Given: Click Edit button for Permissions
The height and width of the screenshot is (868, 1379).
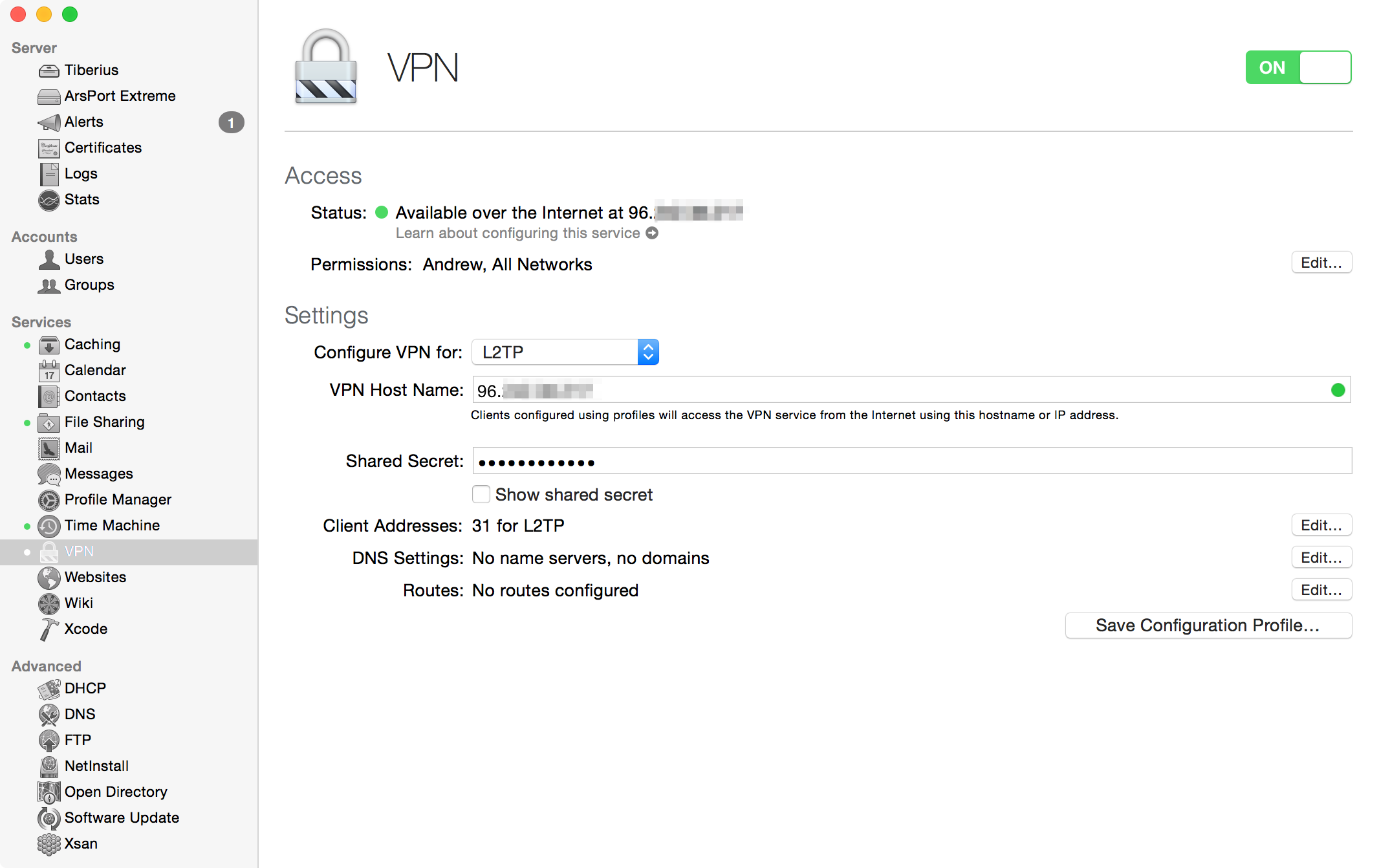Looking at the screenshot, I should coord(1322,262).
